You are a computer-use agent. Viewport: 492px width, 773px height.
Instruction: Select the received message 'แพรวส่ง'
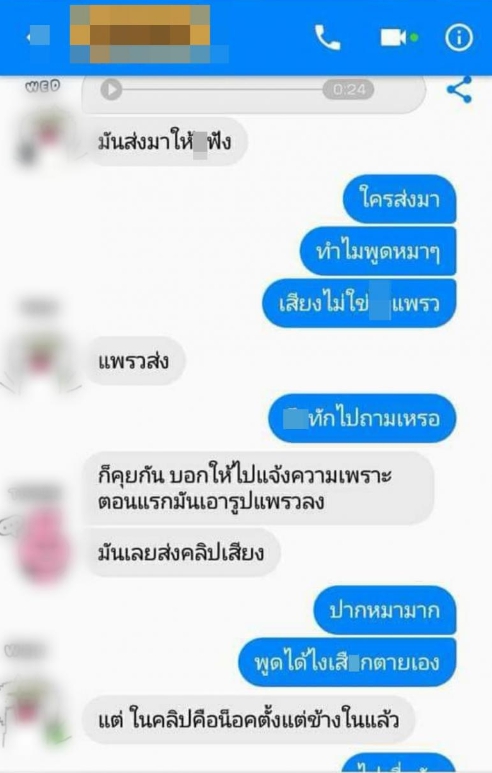[x=134, y=361]
